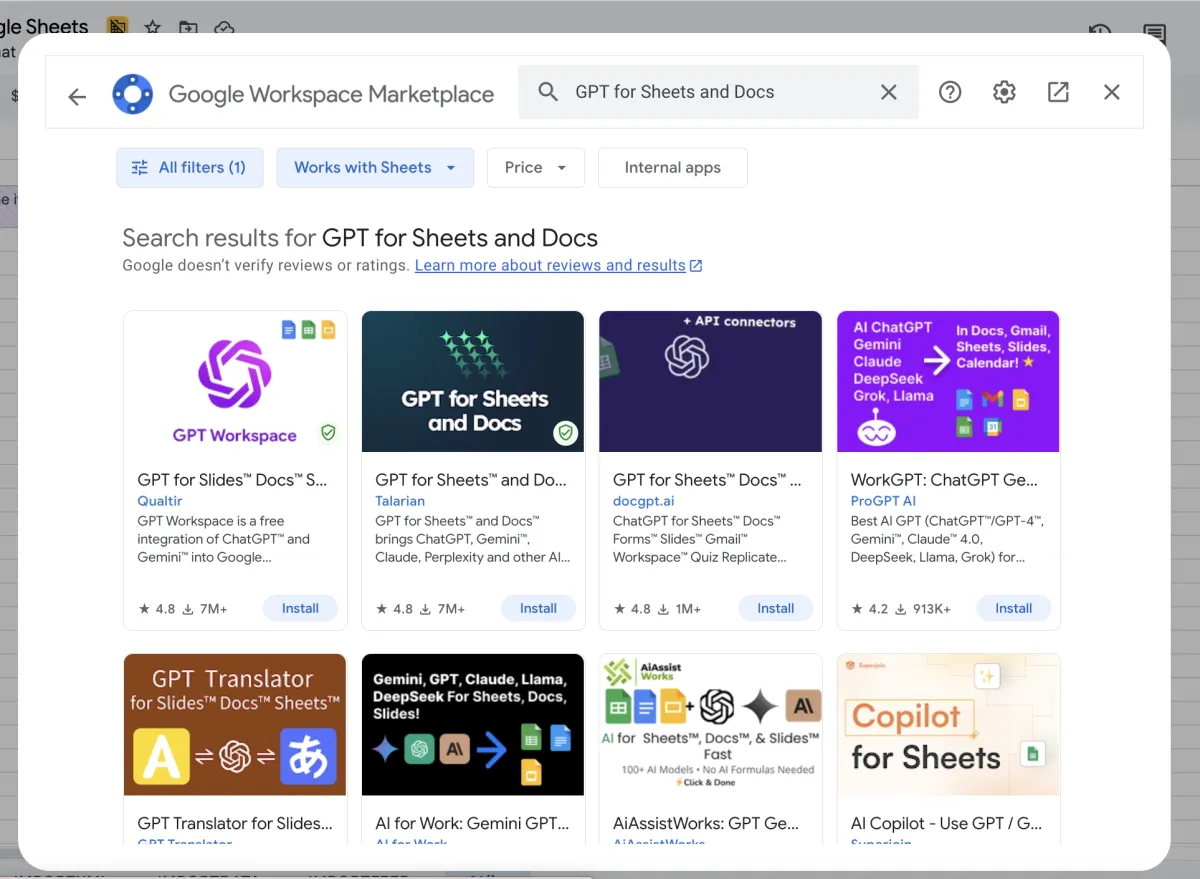The image size is (1200, 879).
Task: Go back using the Marketplace back arrow
Action: (x=77, y=96)
